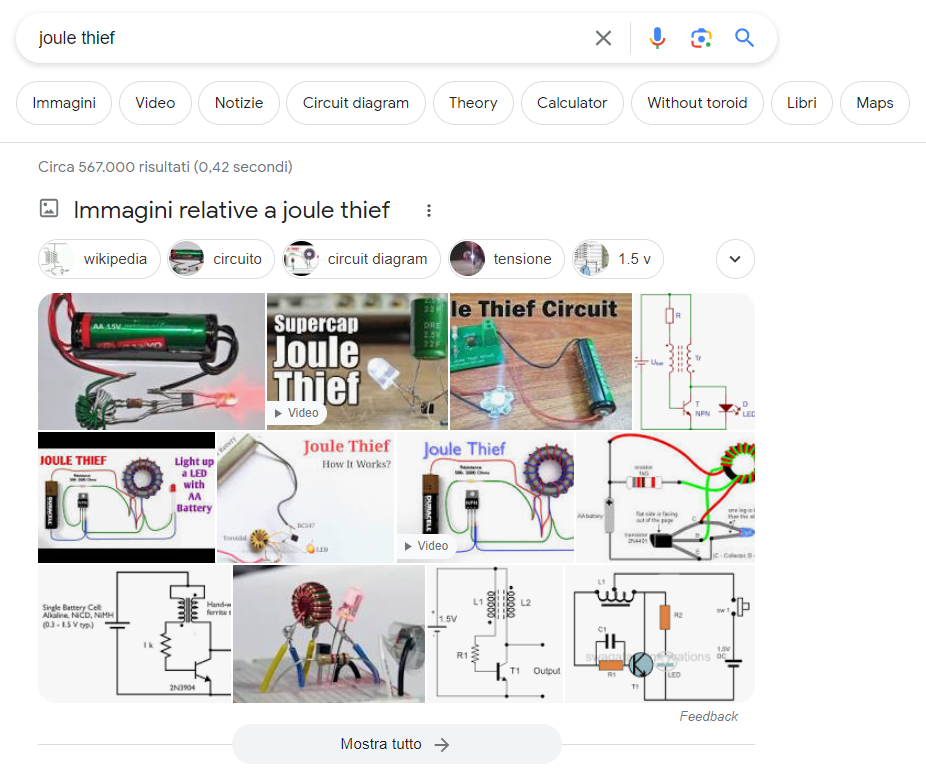The width and height of the screenshot is (926, 778).
Task: Open the three-dot options next to images heading
Action: [x=429, y=211]
